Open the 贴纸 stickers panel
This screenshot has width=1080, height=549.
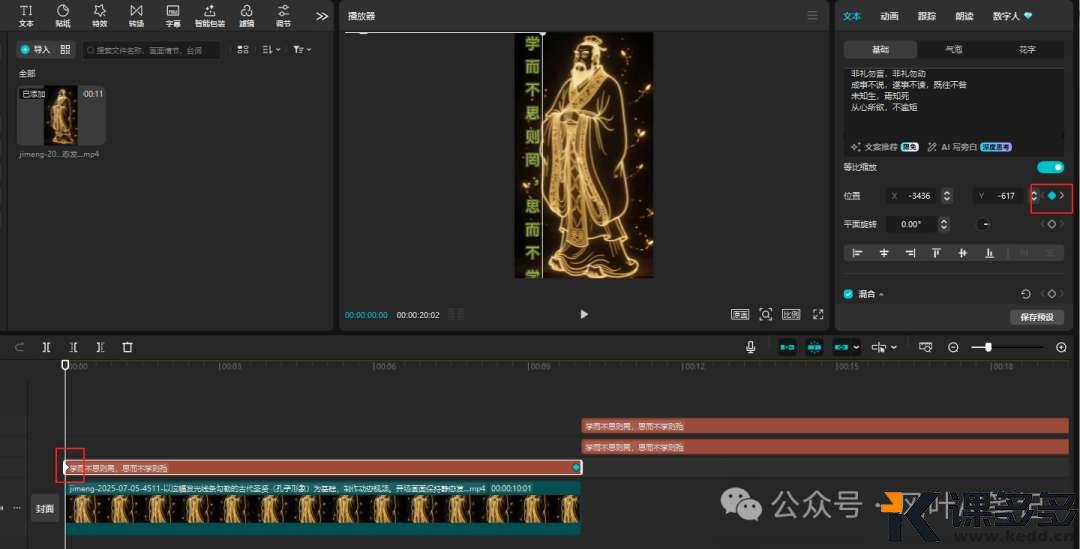point(63,15)
